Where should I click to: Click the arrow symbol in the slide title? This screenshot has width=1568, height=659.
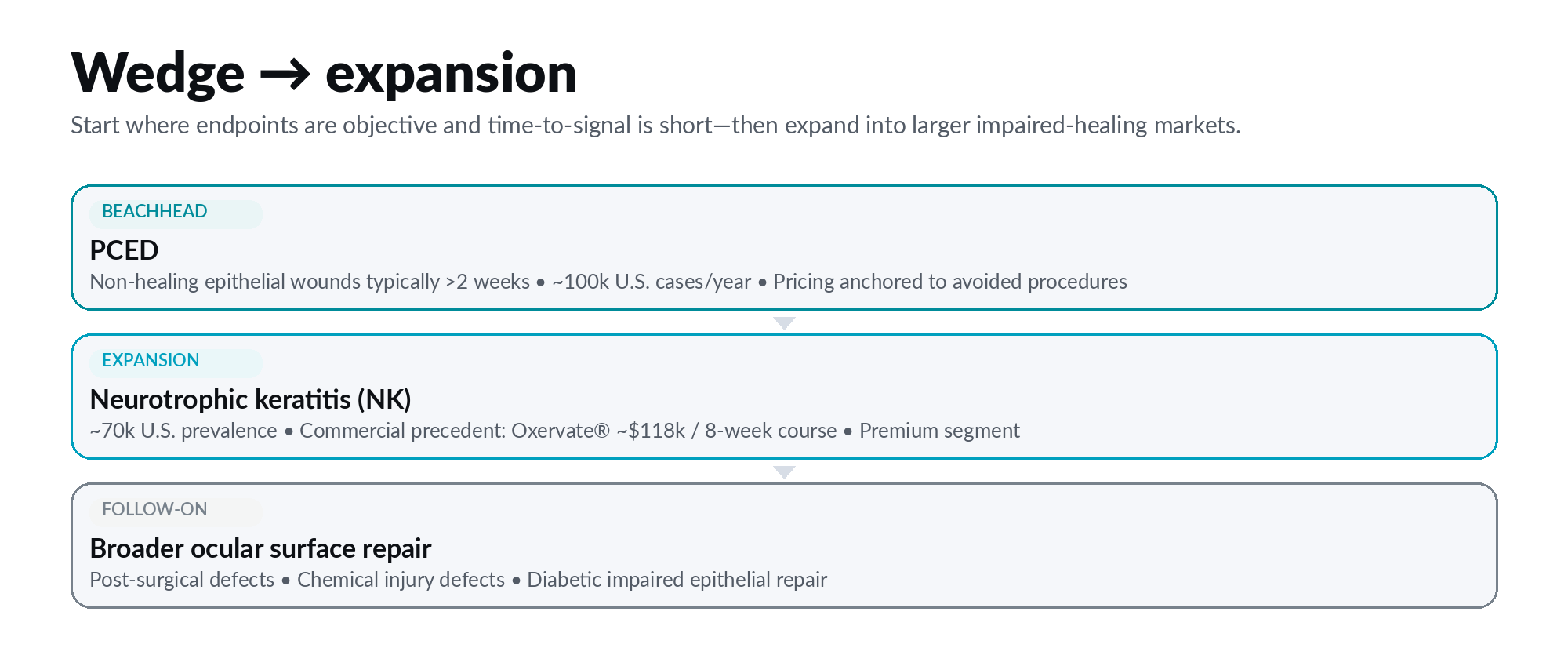285,75
